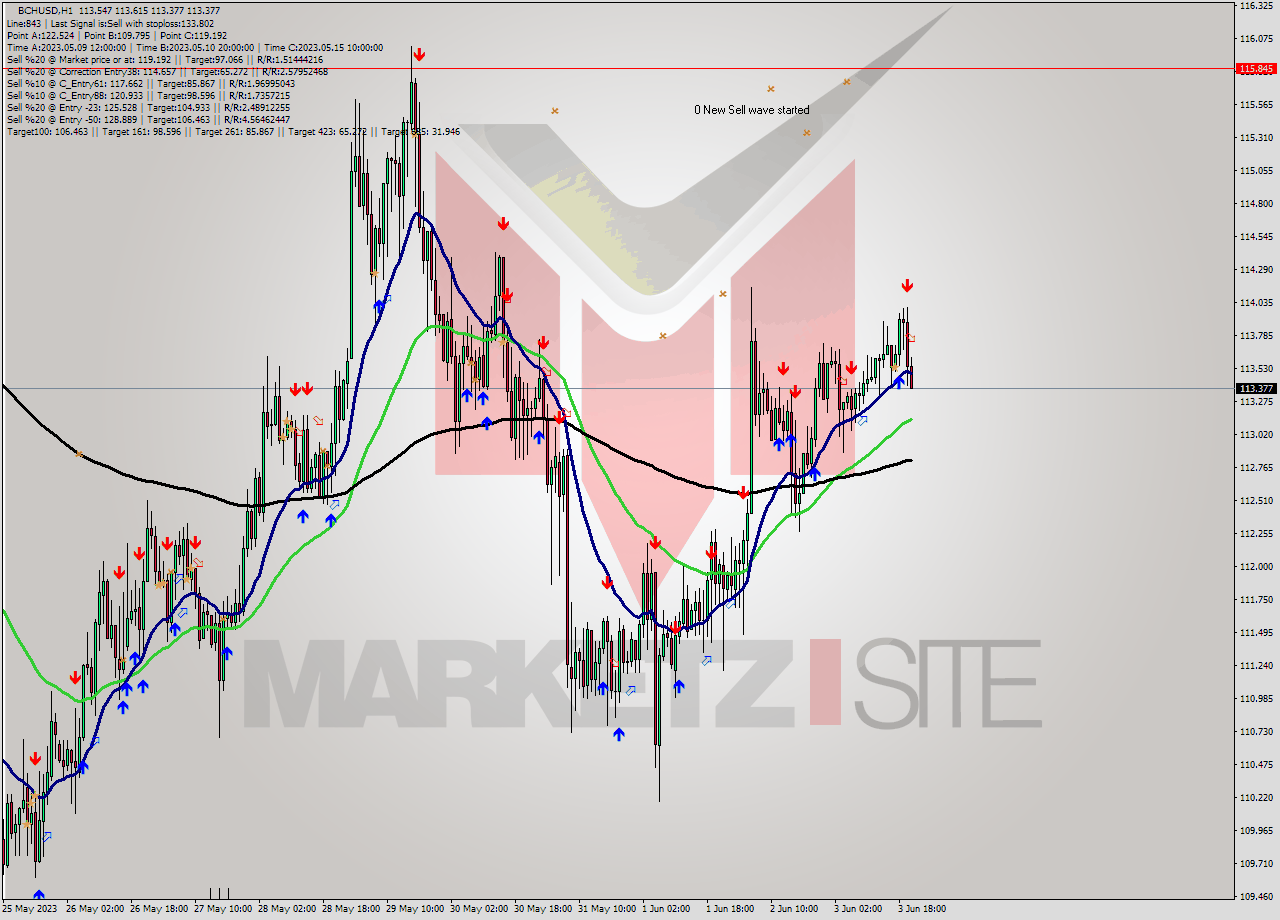The height and width of the screenshot is (920, 1280).
Task: Click the 111.495 price axis label
Action: (1255, 632)
